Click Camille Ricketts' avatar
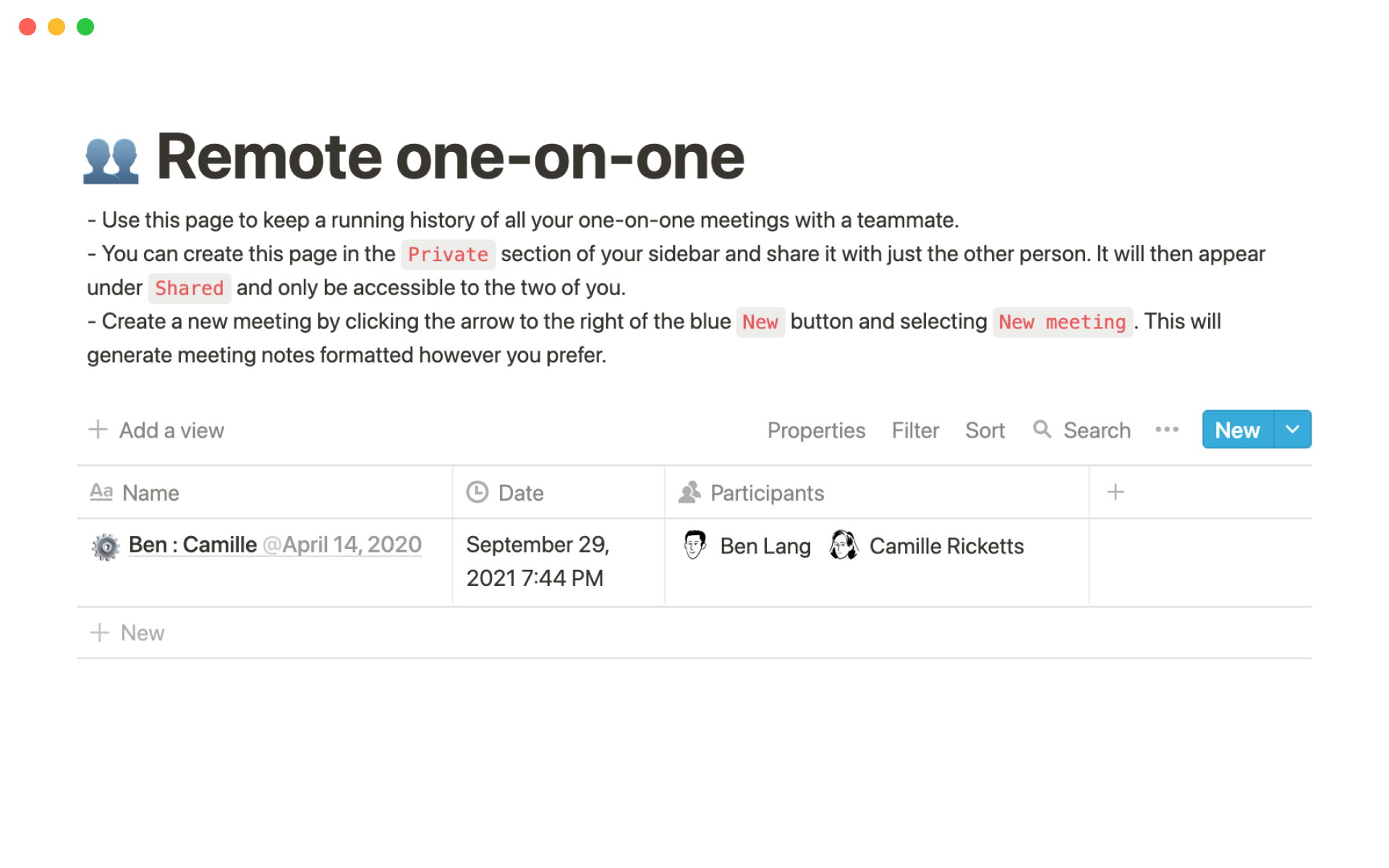The image size is (1389, 868). click(x=844, y=545)
